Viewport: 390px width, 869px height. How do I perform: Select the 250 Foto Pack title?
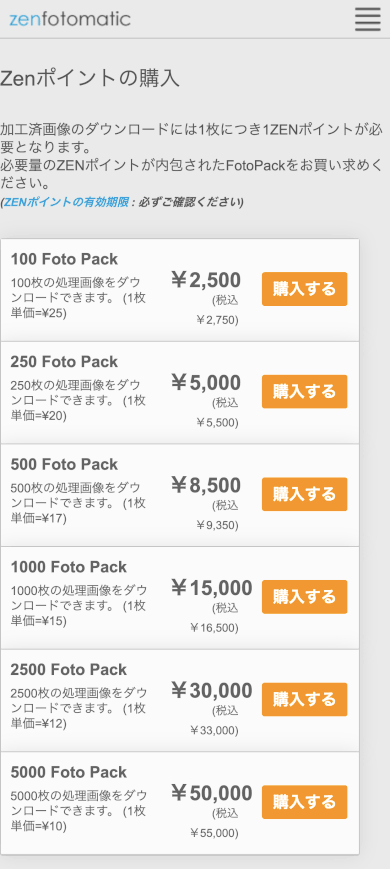click(64, 362)
